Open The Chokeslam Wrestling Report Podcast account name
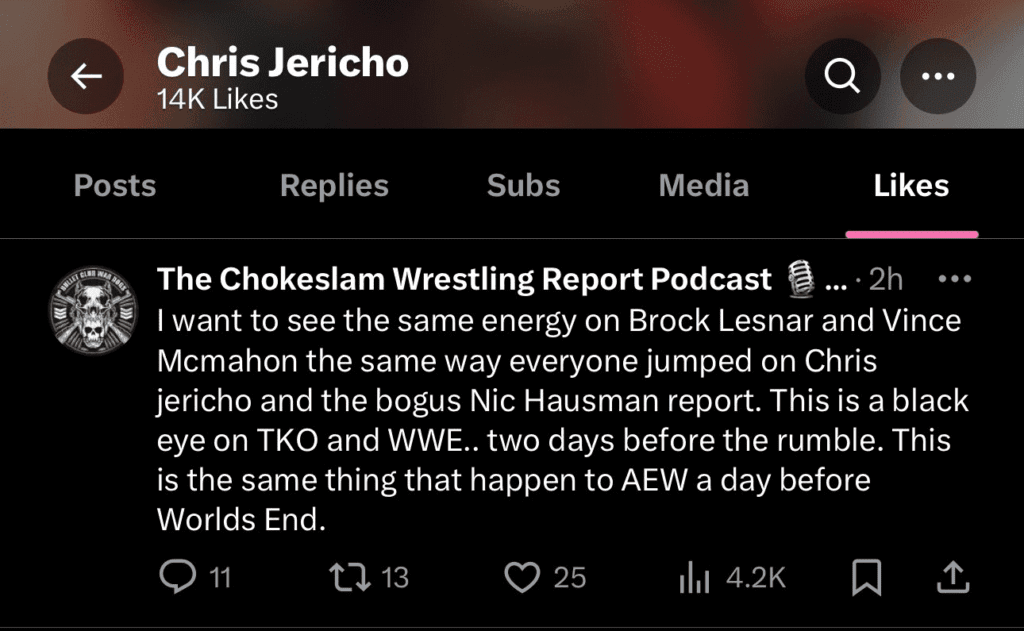The image size is (1024, 631). pyautogui.click(x=464, y=280)
